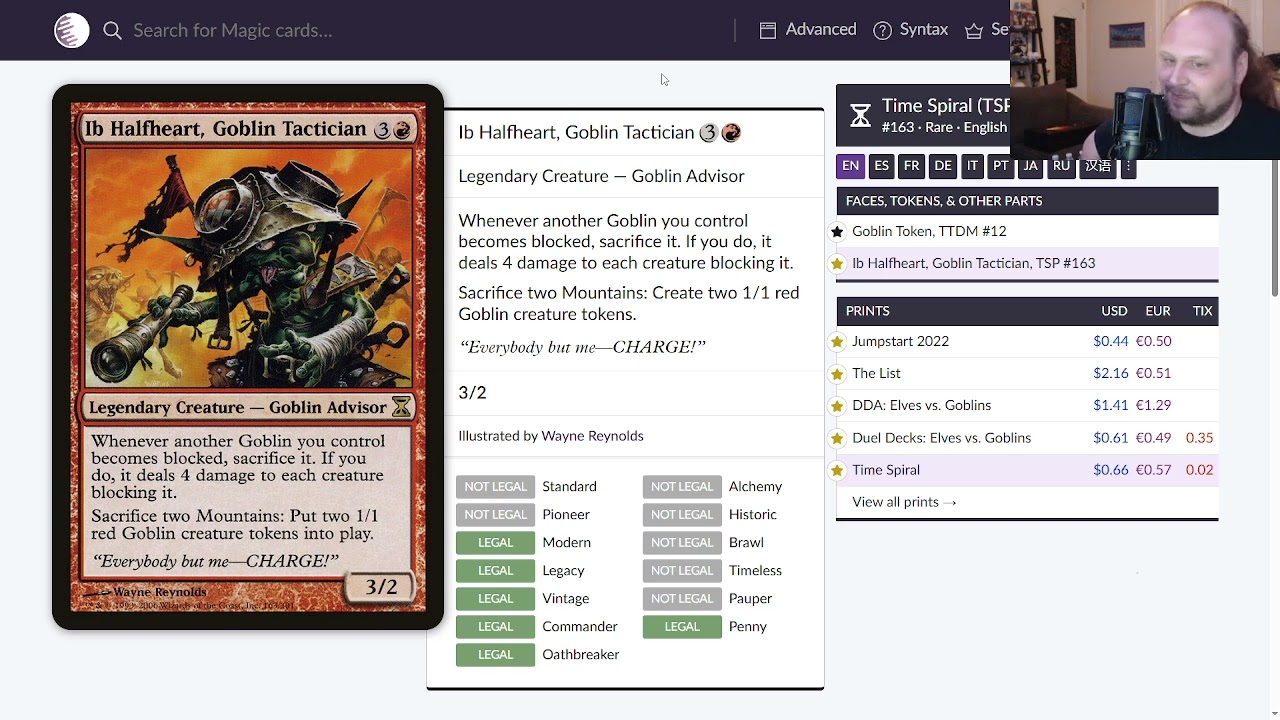1280x720 pixels.
Task: Open illustrator Wayne Reynolds link
Action: pos(592,436)
